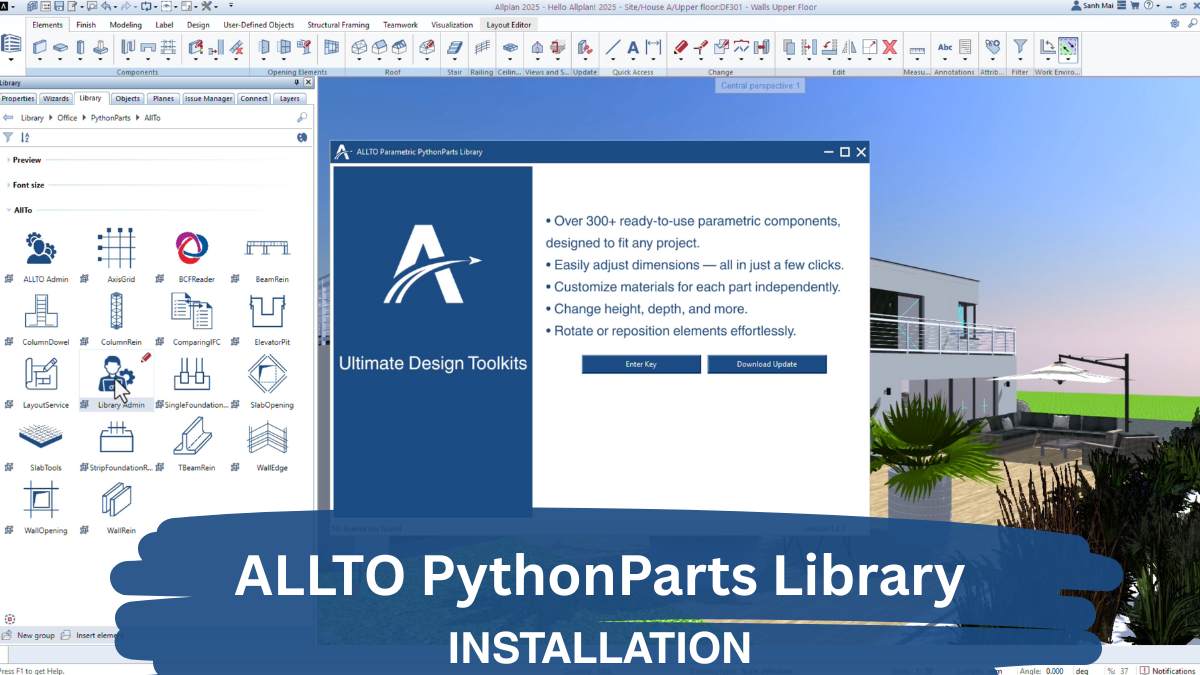Open the building role dropdown at ribbon left
Viewport: 1200px width, 675px height.
(x=11, y=59)
